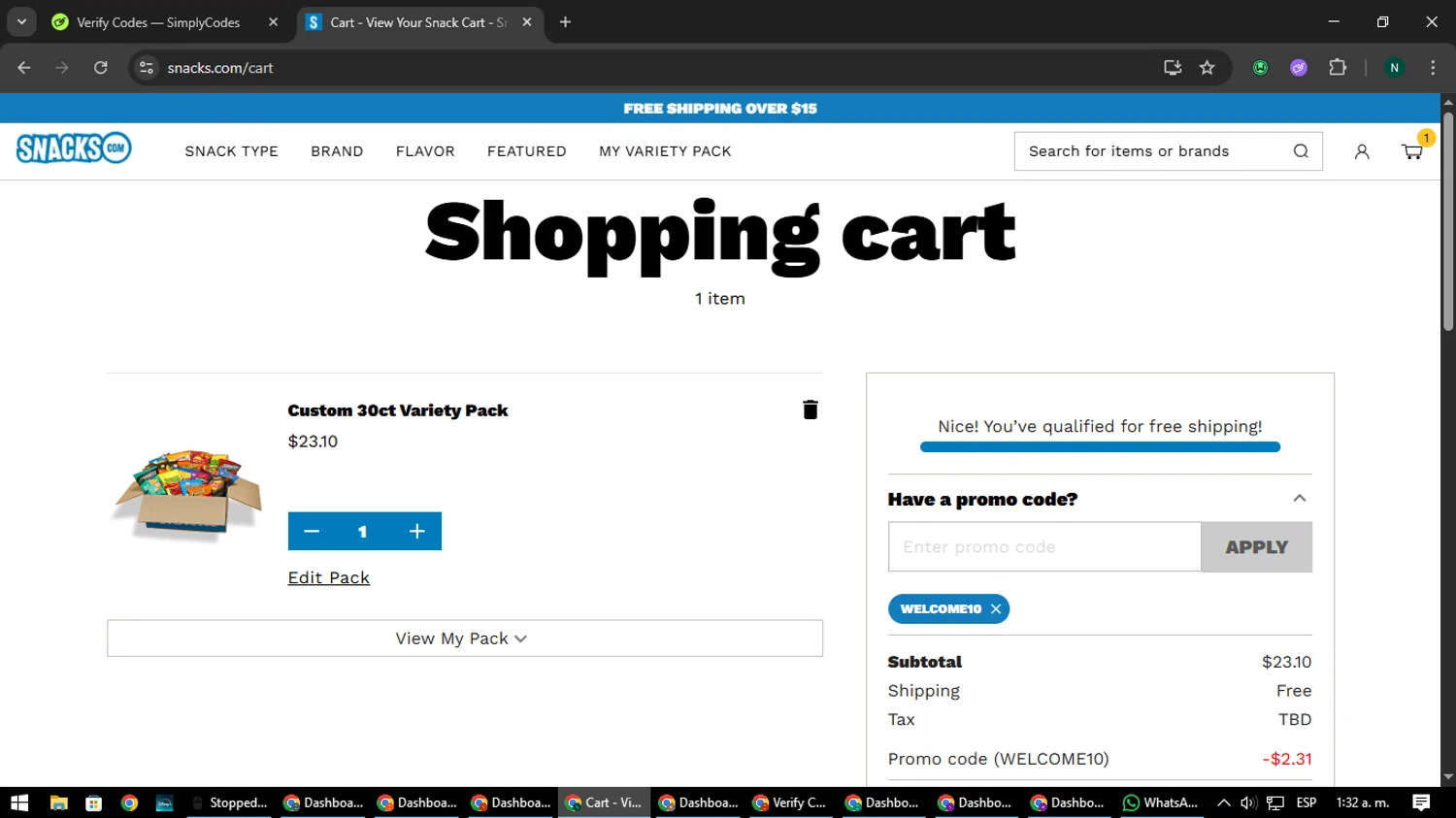Click the Tax TBD value
The height and width of the screenshot is (818, 1456).
[1295, 720]
